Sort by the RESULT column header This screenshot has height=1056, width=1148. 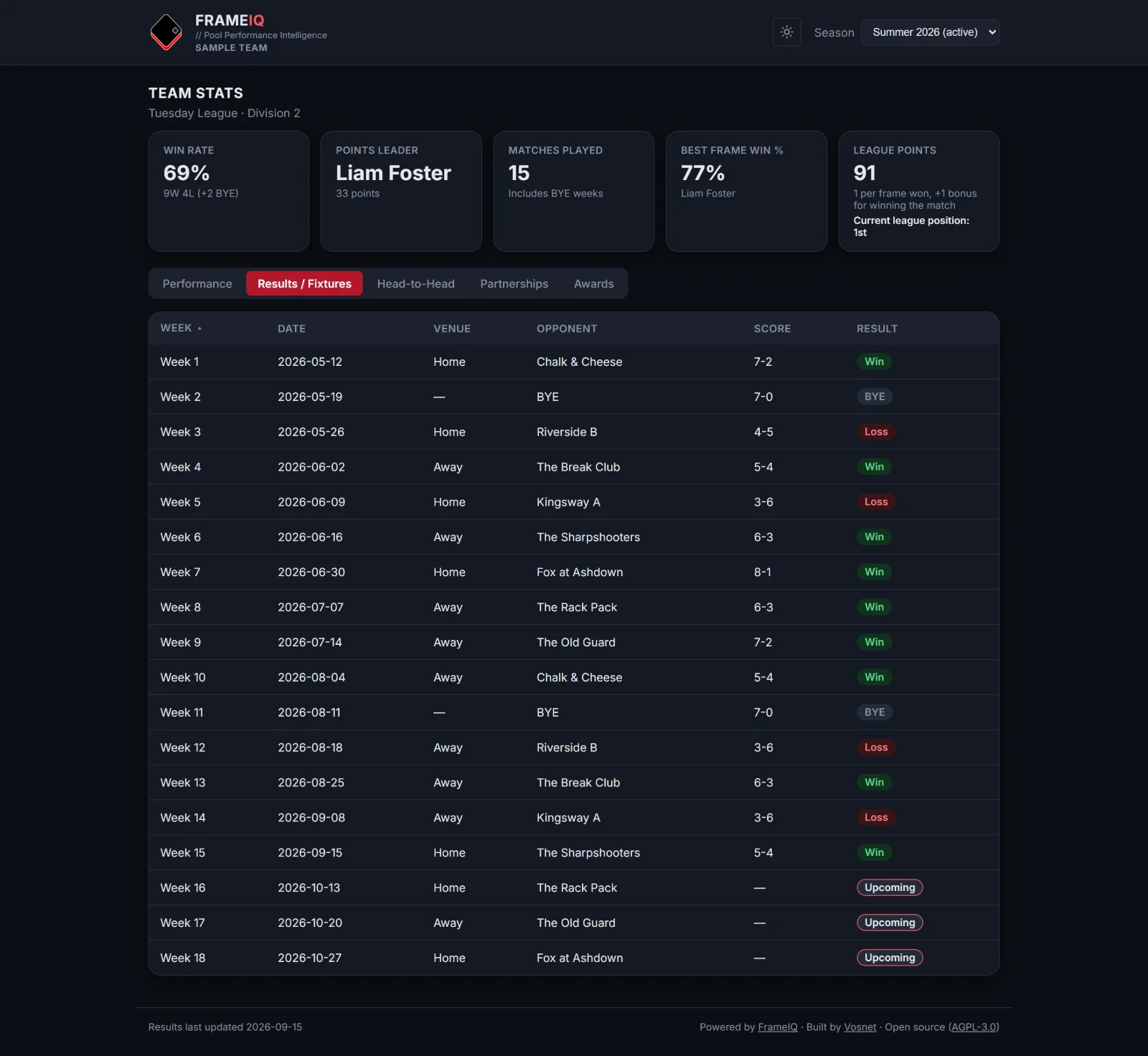(877, 329)
